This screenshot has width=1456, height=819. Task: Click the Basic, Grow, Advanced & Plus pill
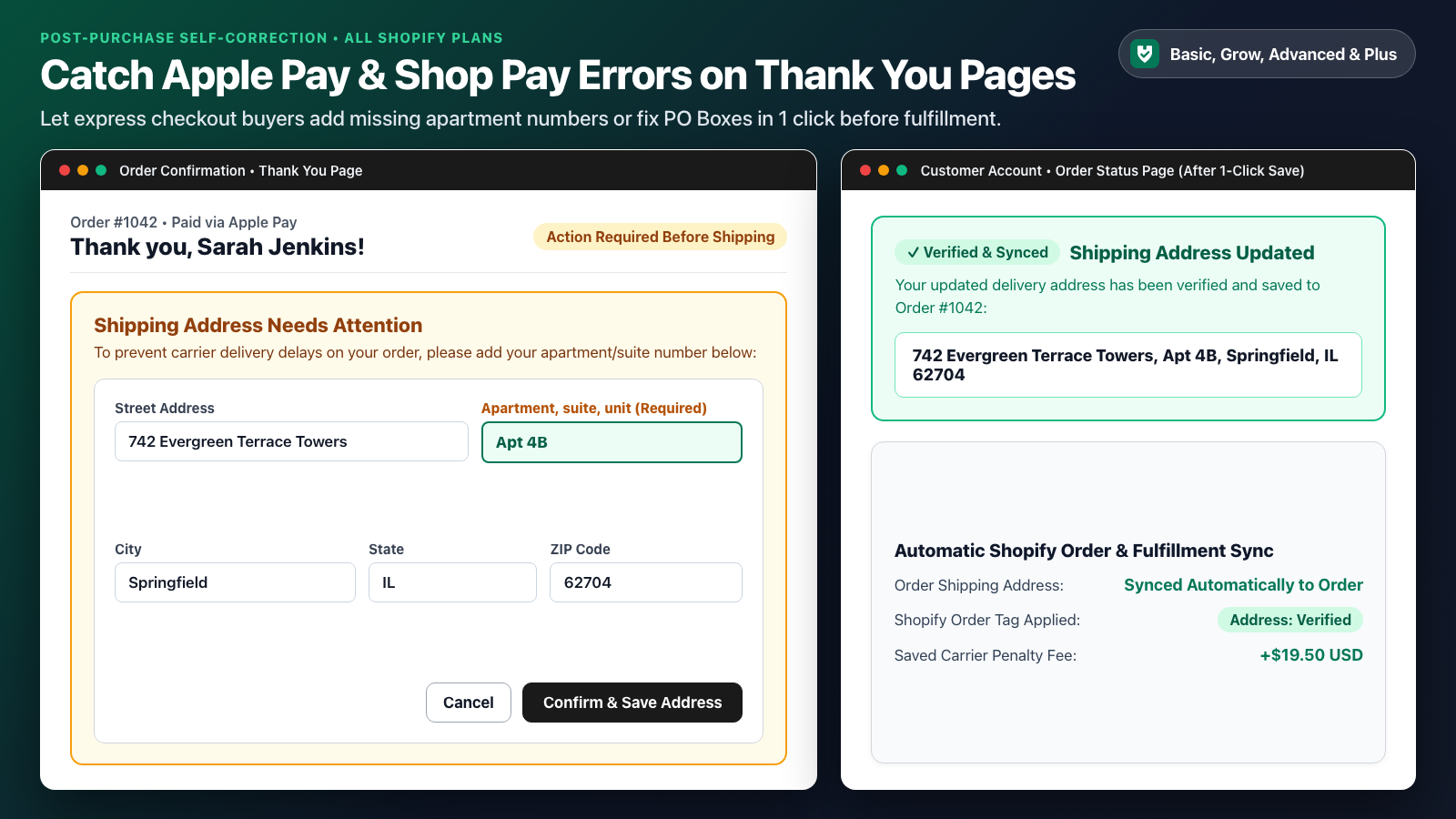pos(1267,54)
